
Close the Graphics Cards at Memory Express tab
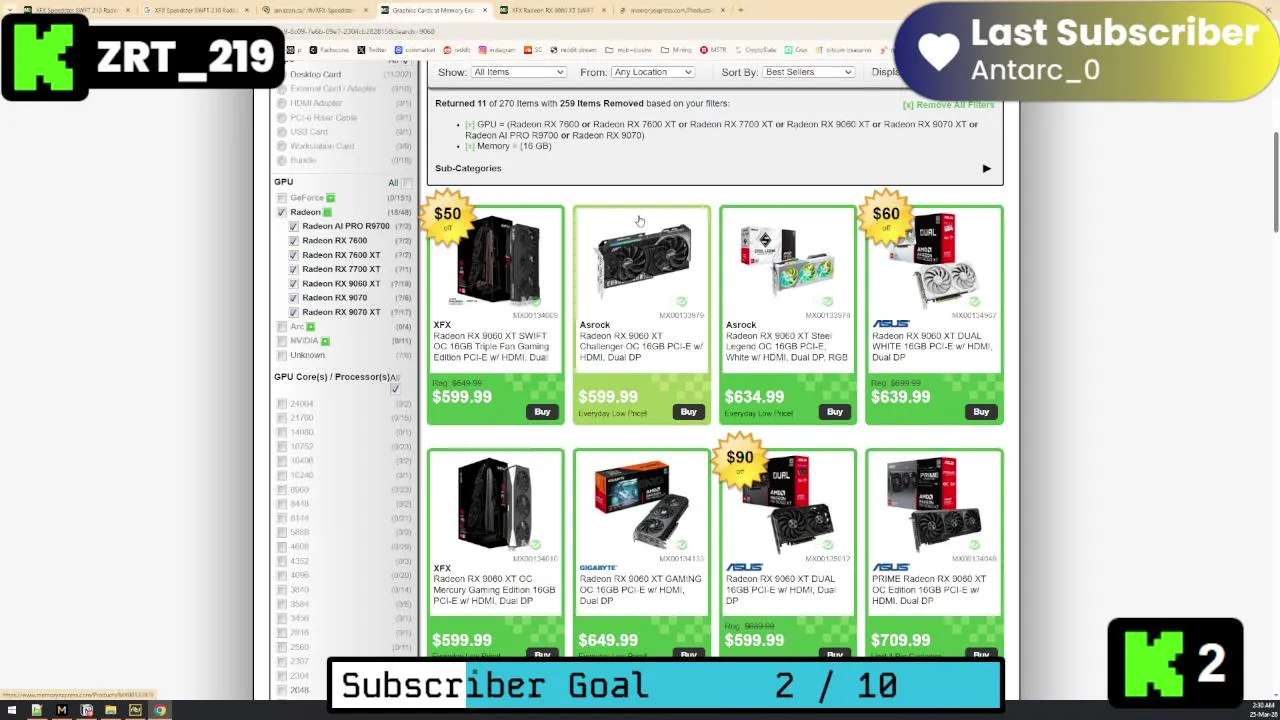point(485,10)
